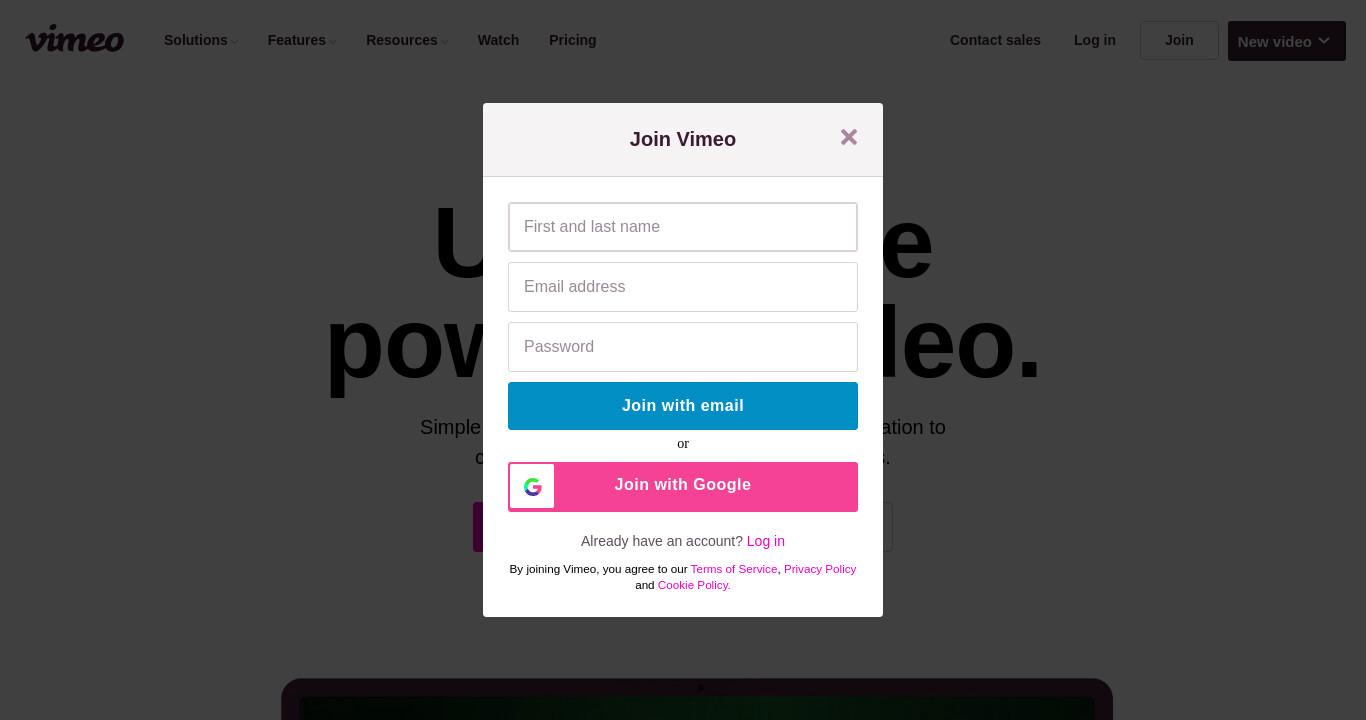1366x720 pixels.
Task: Go to the Watch menu item
Action: coord(498,40)
